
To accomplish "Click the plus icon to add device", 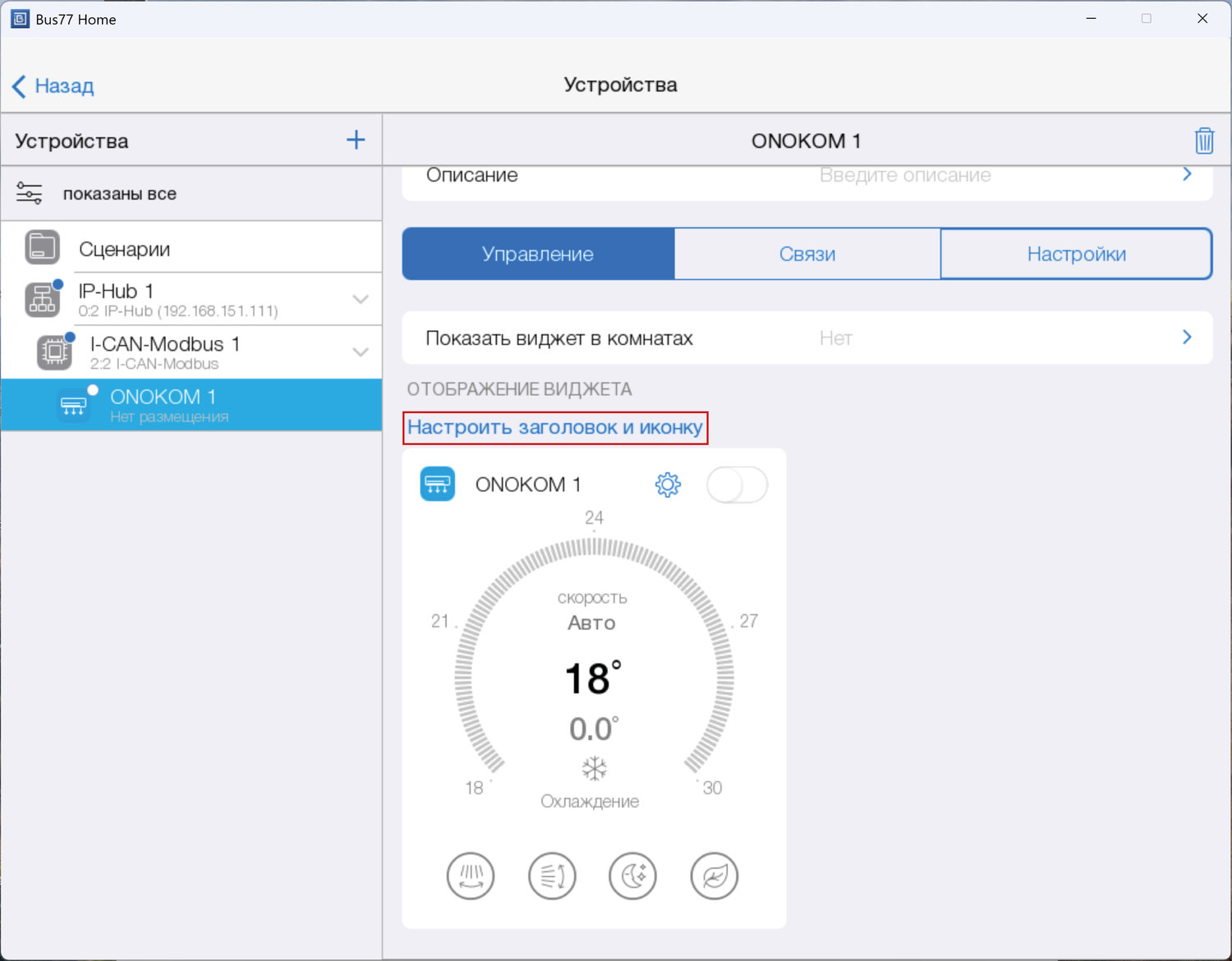I will (x=356, y=140).
